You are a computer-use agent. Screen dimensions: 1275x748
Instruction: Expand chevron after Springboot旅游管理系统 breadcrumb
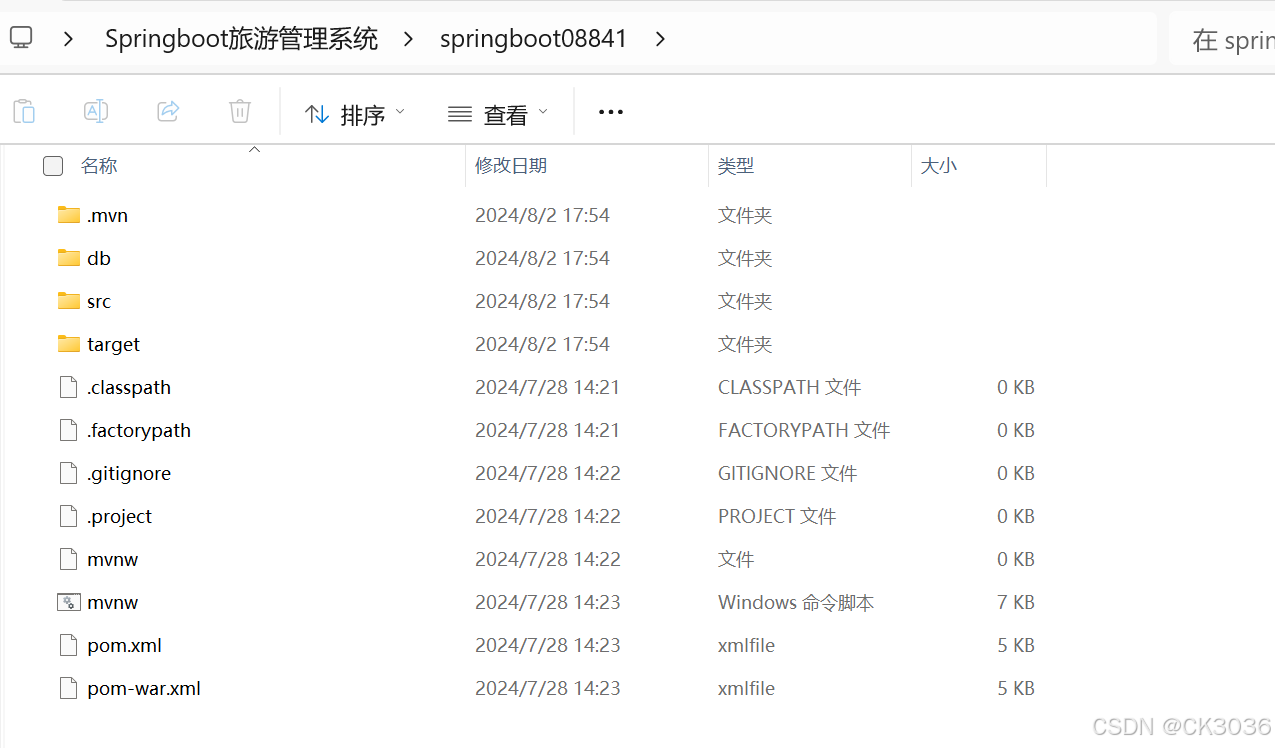pos(408,39)
